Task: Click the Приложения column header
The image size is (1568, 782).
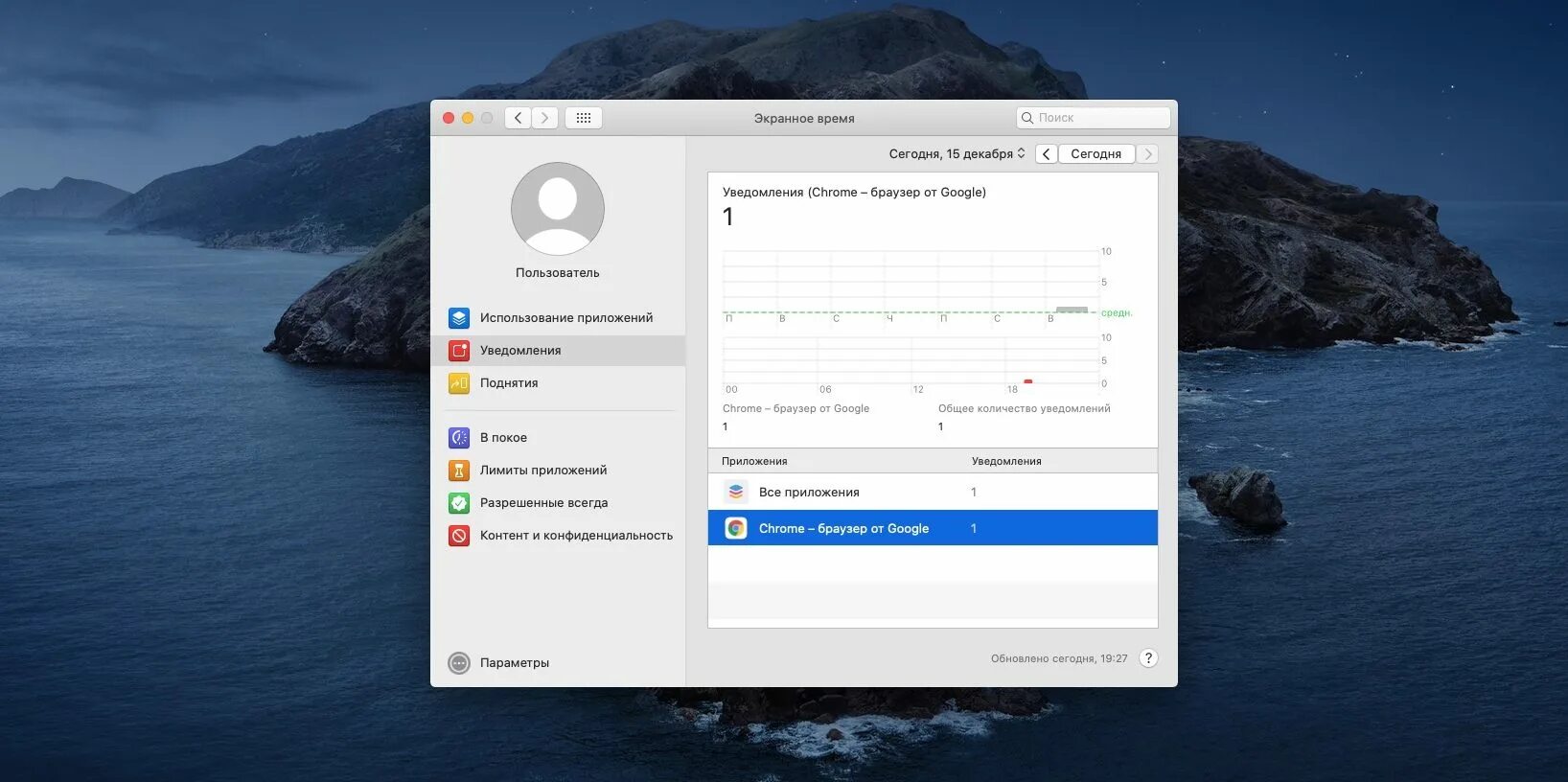Action: (x=754, y=461)
